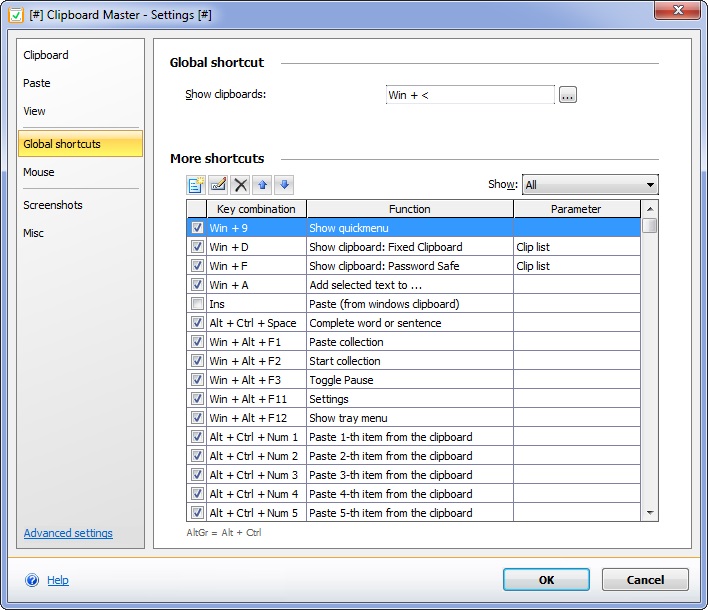Select Global shortcuts in the sidebar
Image resolution: width=708 pixels, height=610 pixels.
coord(80,144)
